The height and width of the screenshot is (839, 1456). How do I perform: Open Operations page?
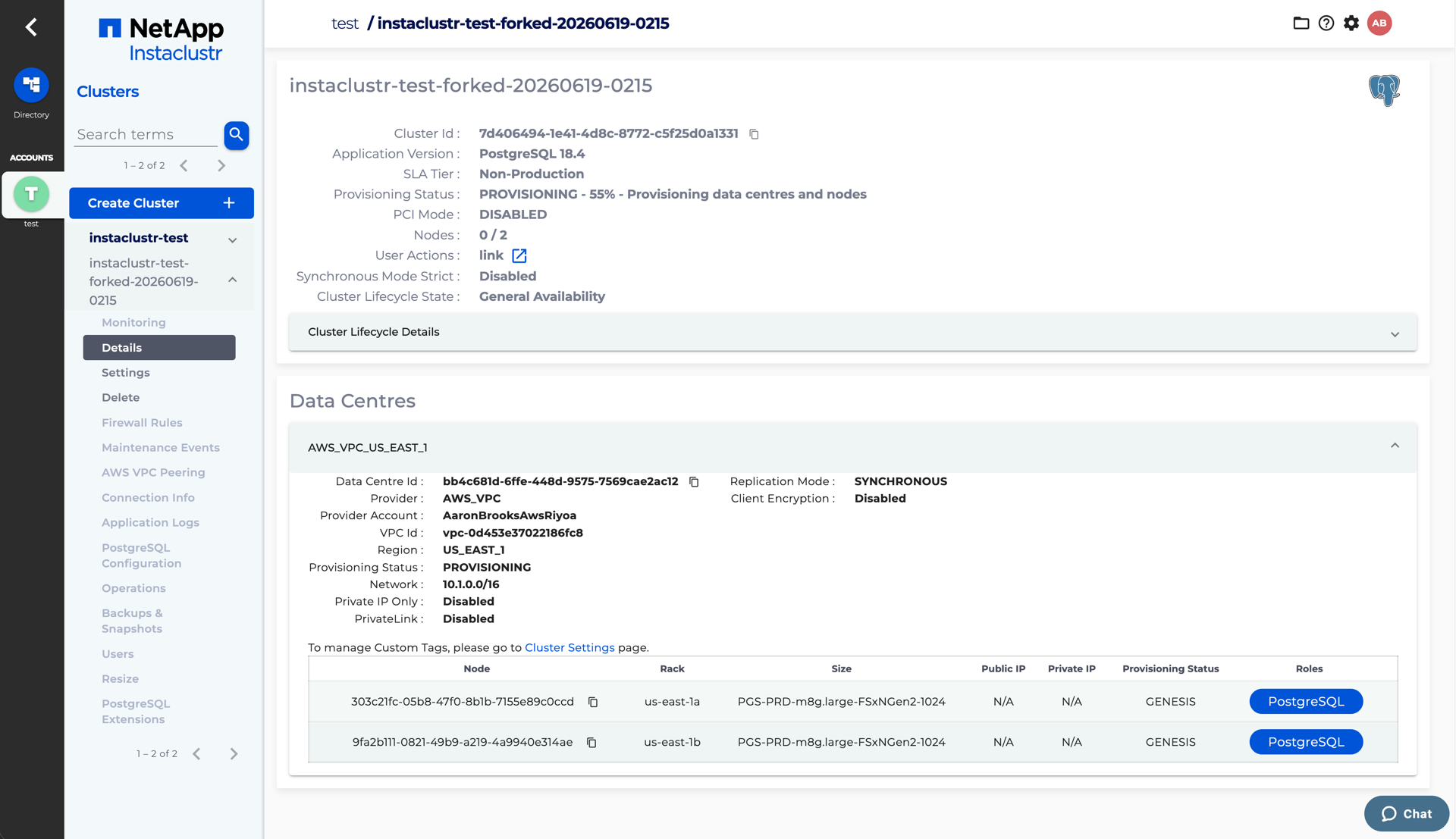(x=133, y=589)
